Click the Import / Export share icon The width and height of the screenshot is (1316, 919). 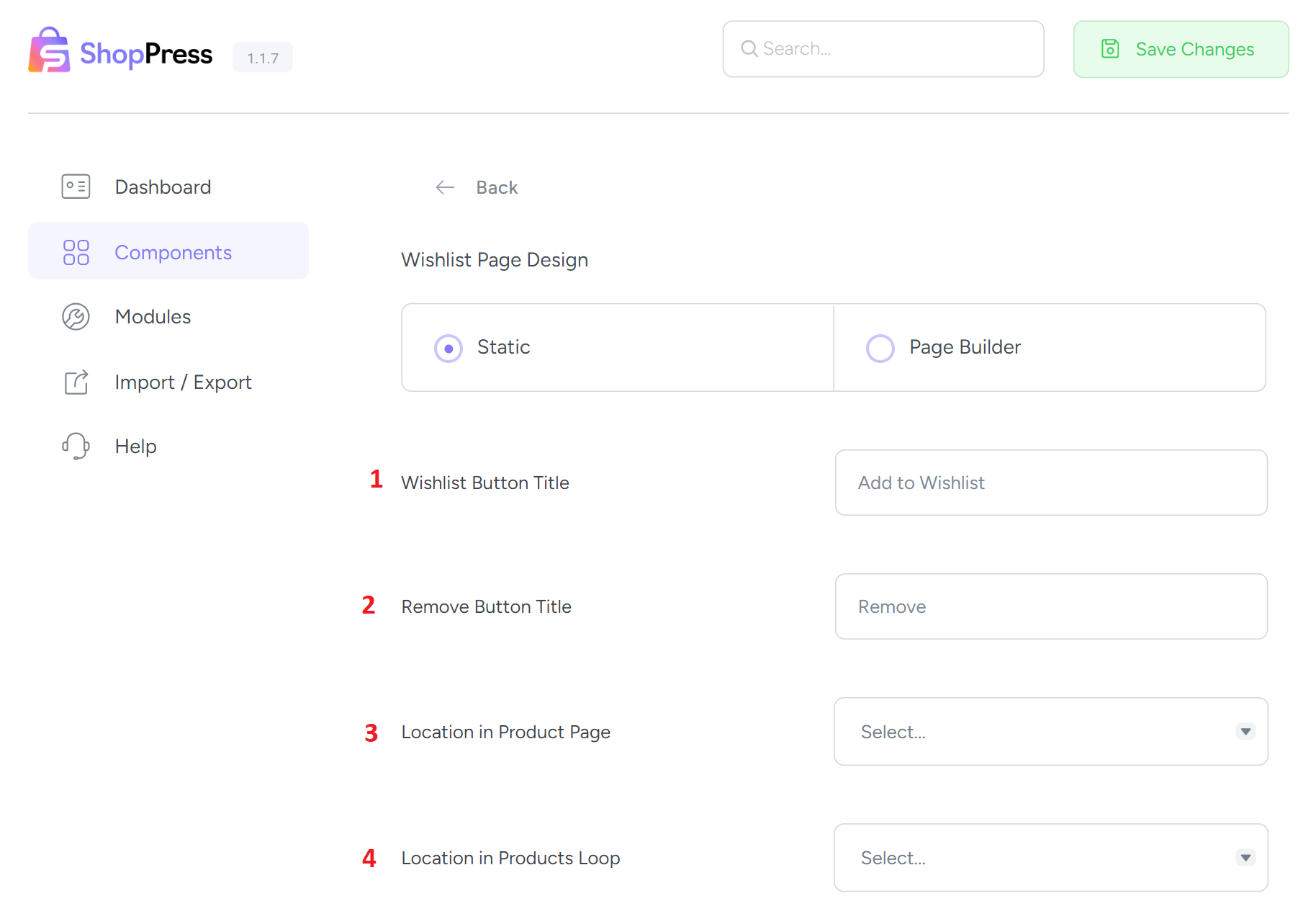(75, 382)
